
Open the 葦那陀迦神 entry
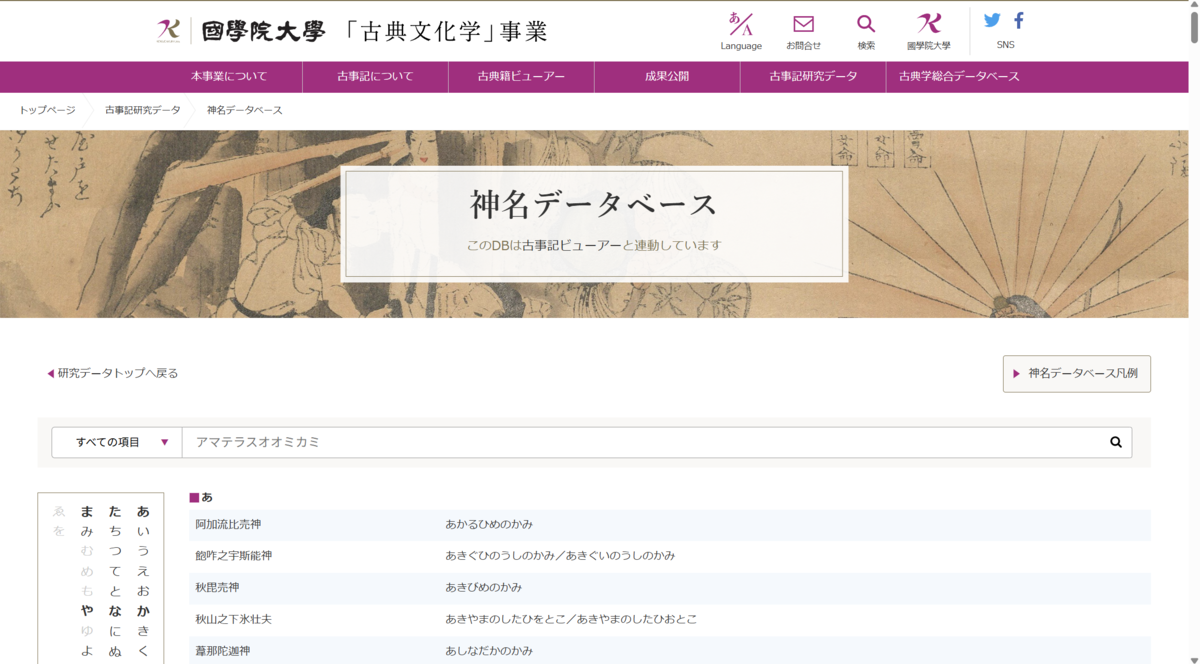click(x=223, y=651)
